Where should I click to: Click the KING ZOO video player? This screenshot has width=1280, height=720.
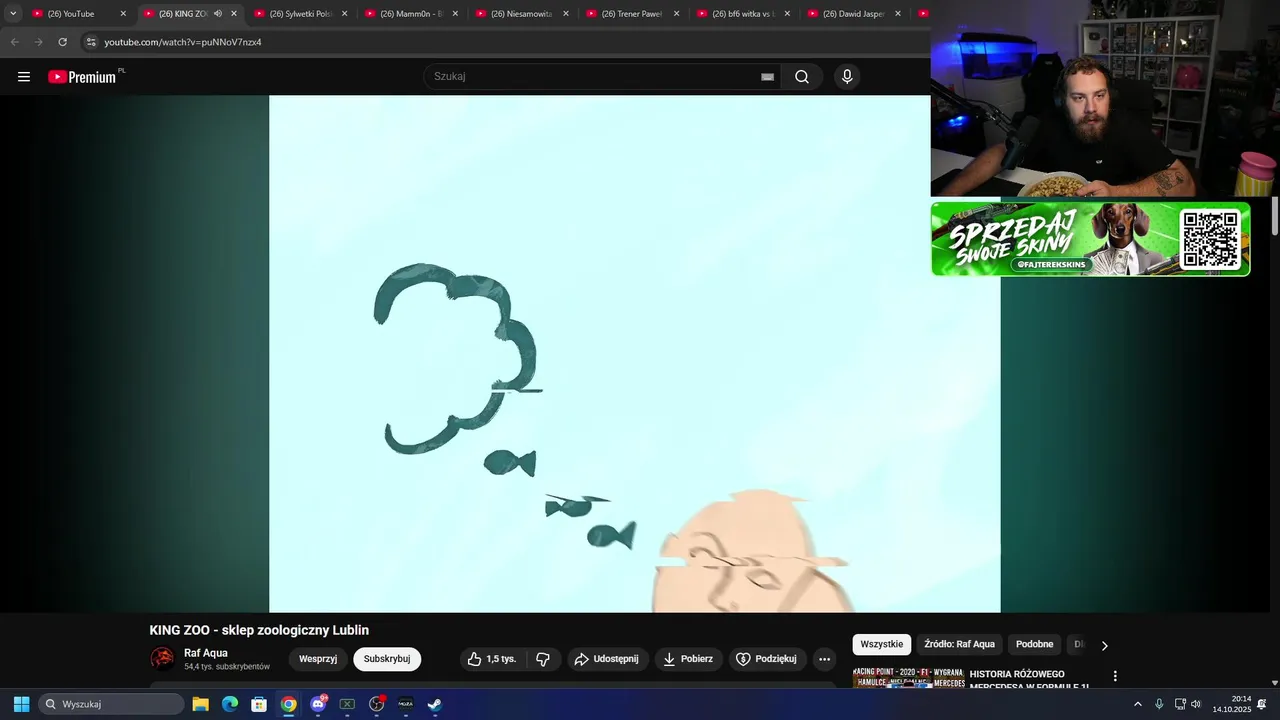pyautogui.click(x=635, y=354)
